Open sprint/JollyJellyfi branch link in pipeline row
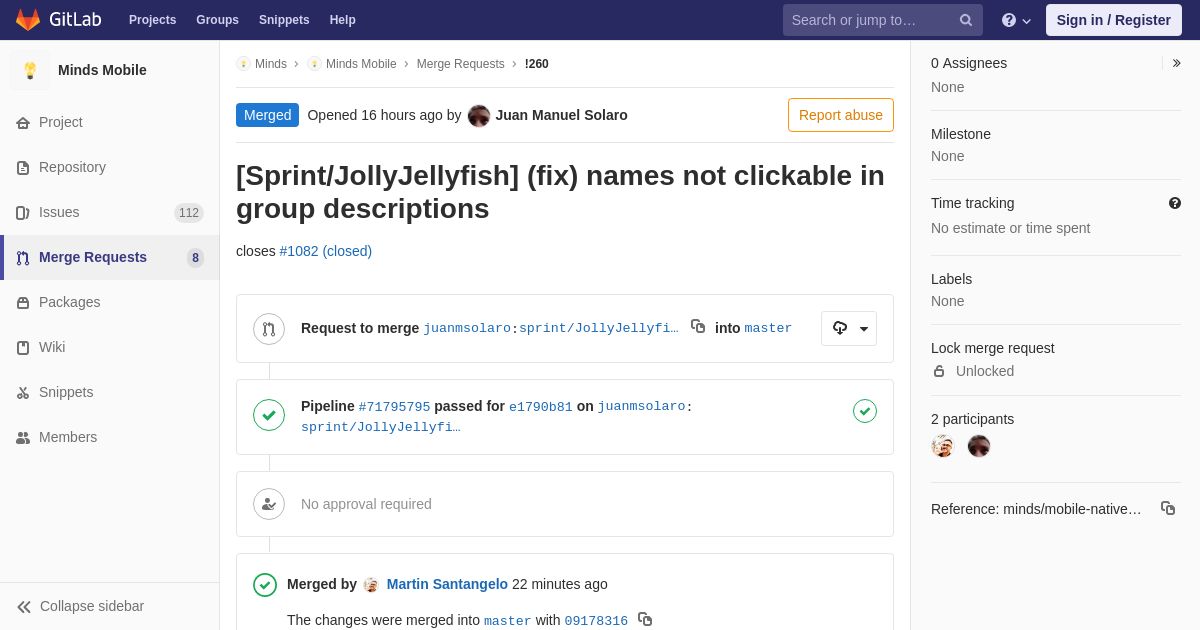The width and height of the screenshot is (1200, 630). coord(381,427)
